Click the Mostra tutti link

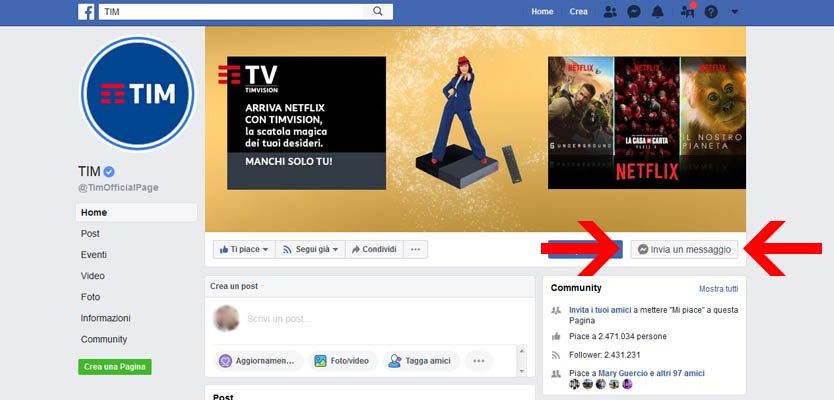(719, 289)
